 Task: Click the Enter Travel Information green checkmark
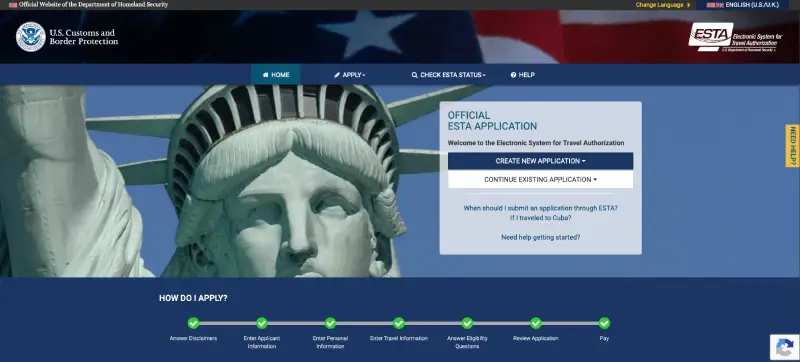click(x=399, y=323)
